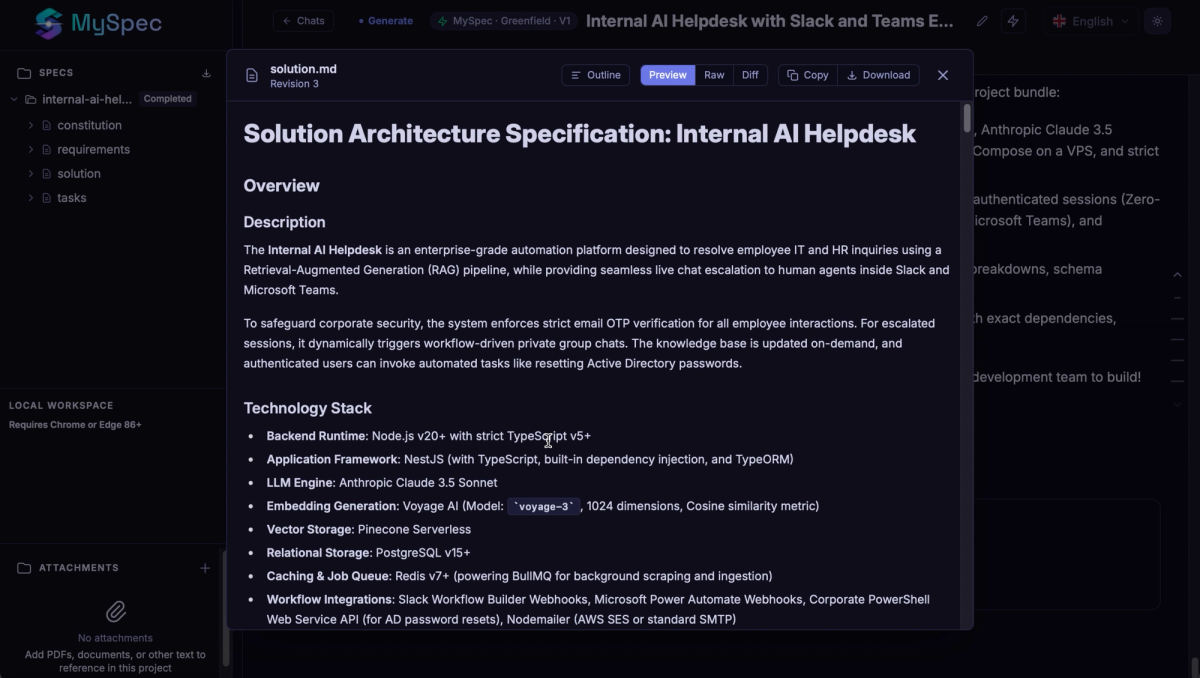Screen dimensions: 1200x678
Task: Click the paperclip icon in Attachments panel
Action: (116, 611)
